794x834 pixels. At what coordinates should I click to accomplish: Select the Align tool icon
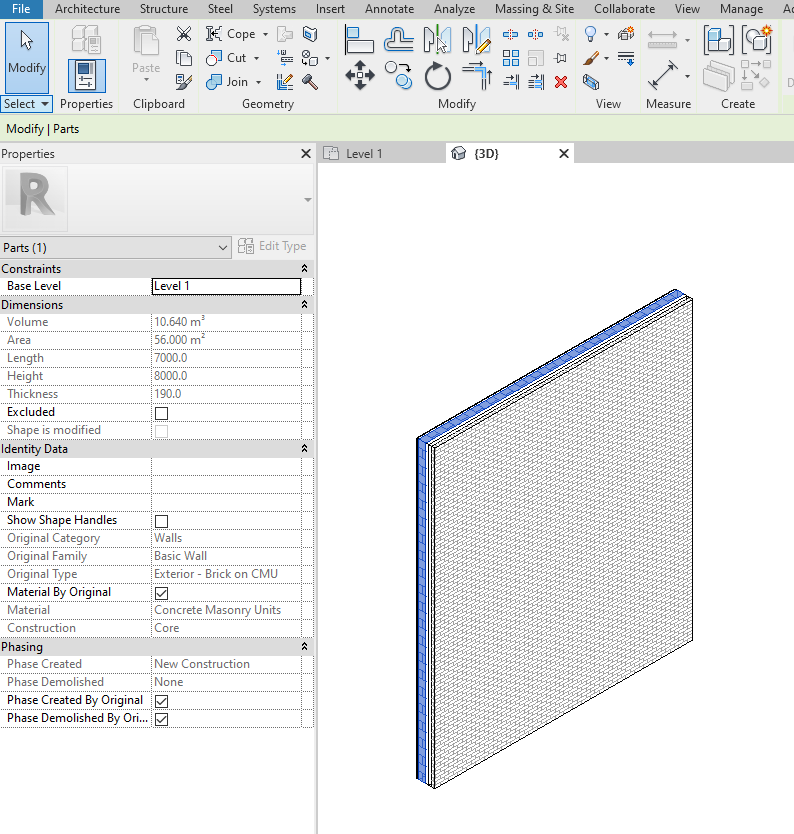360,40
